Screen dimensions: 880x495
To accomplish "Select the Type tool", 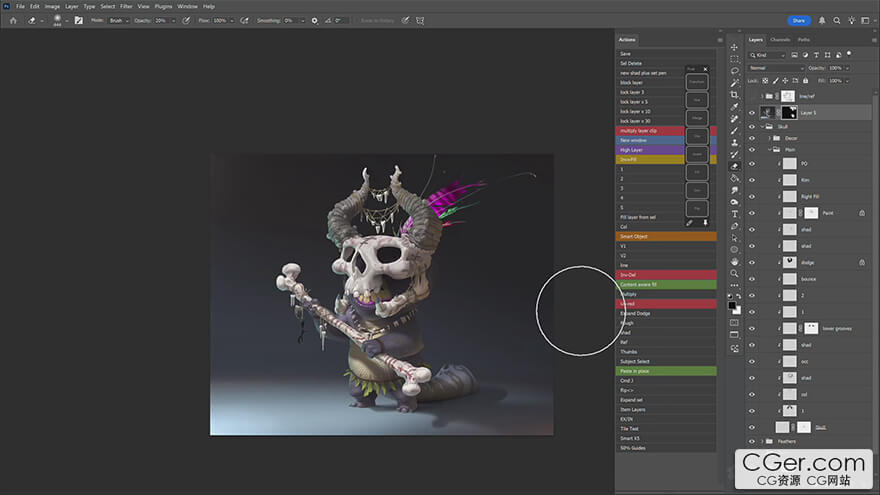I will pyautogui.click(x=734, y=214).
